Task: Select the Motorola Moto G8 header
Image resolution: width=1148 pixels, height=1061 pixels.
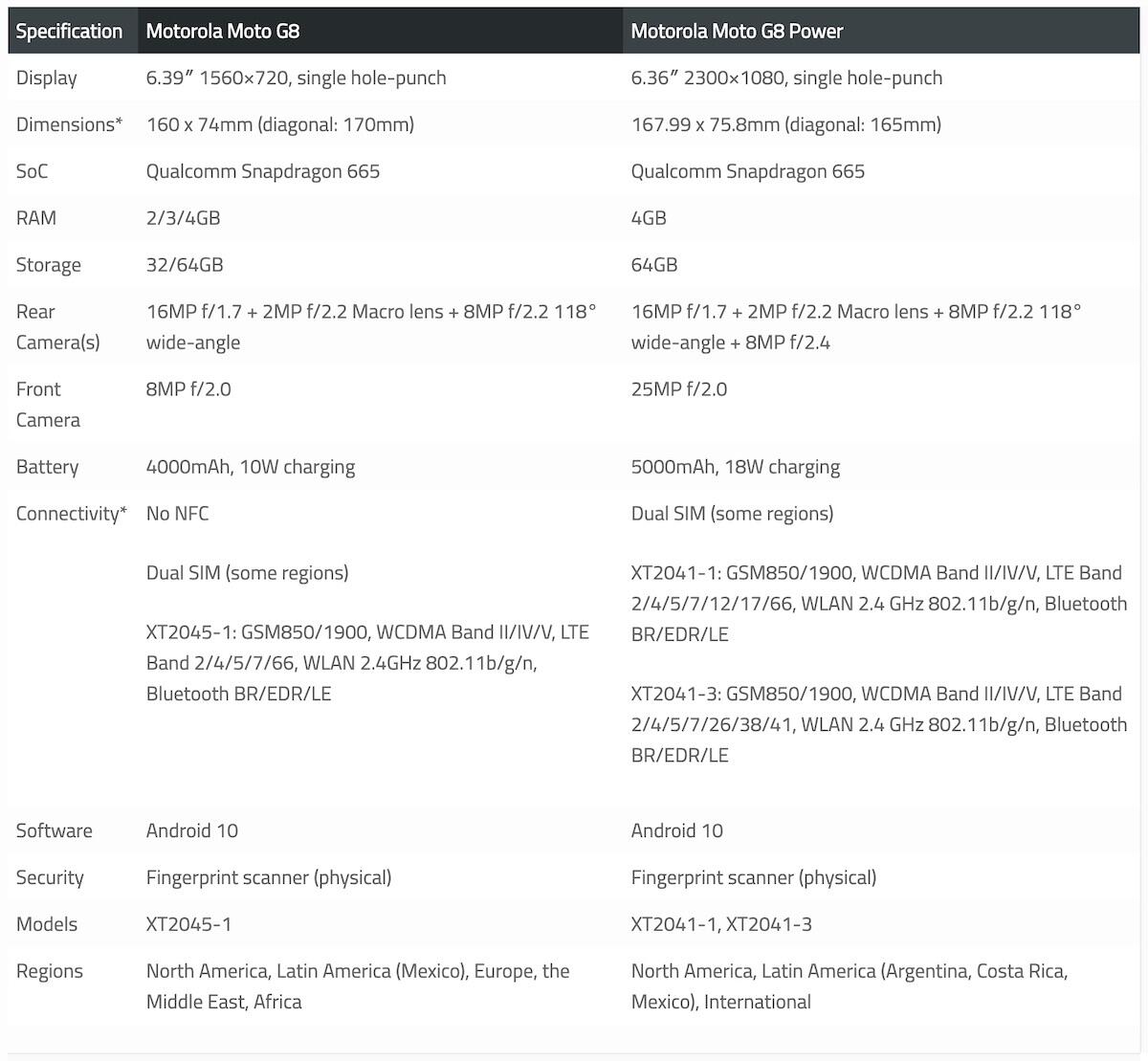Action: 223,31
